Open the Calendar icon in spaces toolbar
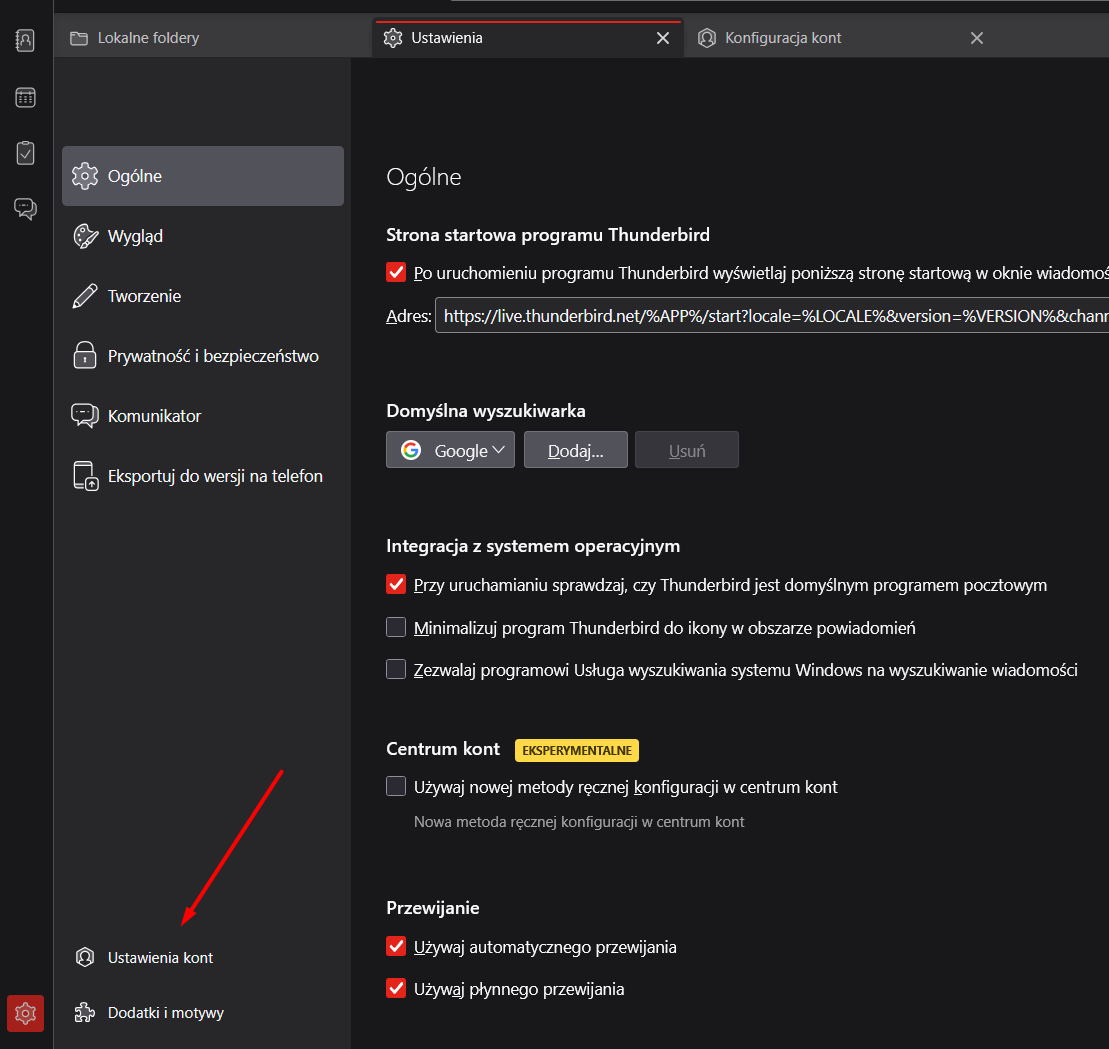Image resolution: width=1109 pixels, height=1049 pixels. click(25, 97)
